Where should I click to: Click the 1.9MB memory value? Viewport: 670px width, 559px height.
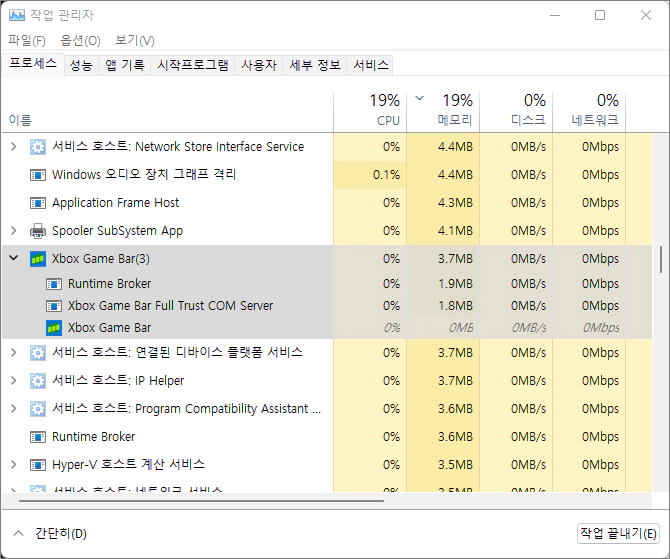[455, 284]
